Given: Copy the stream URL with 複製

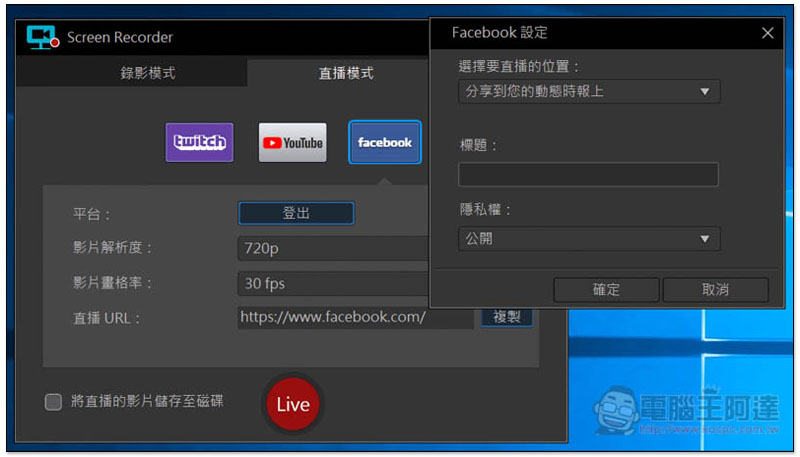Looking at the screenshot, I should coord(507,317).
